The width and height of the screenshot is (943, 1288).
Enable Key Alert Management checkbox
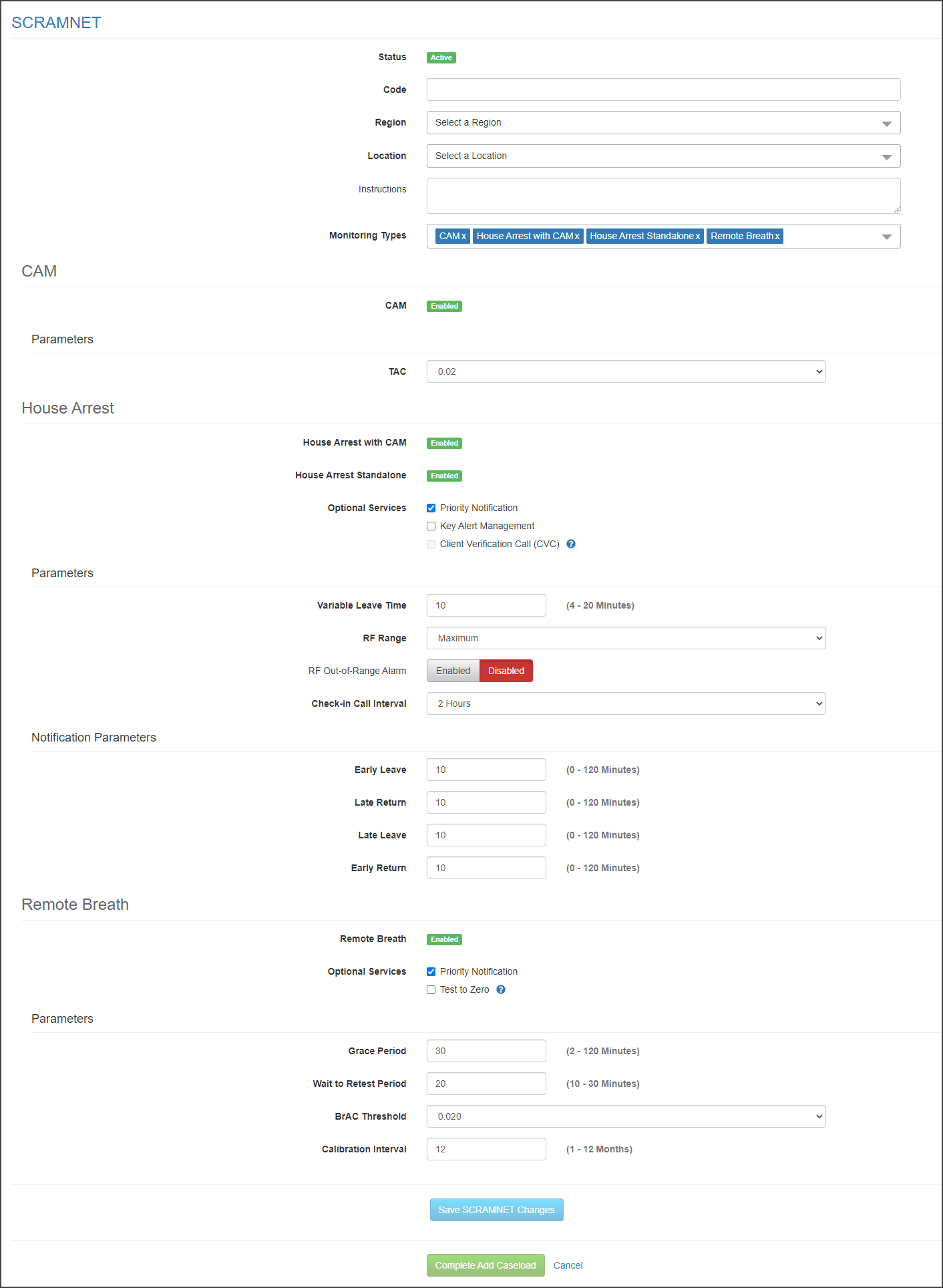point(431,526)
